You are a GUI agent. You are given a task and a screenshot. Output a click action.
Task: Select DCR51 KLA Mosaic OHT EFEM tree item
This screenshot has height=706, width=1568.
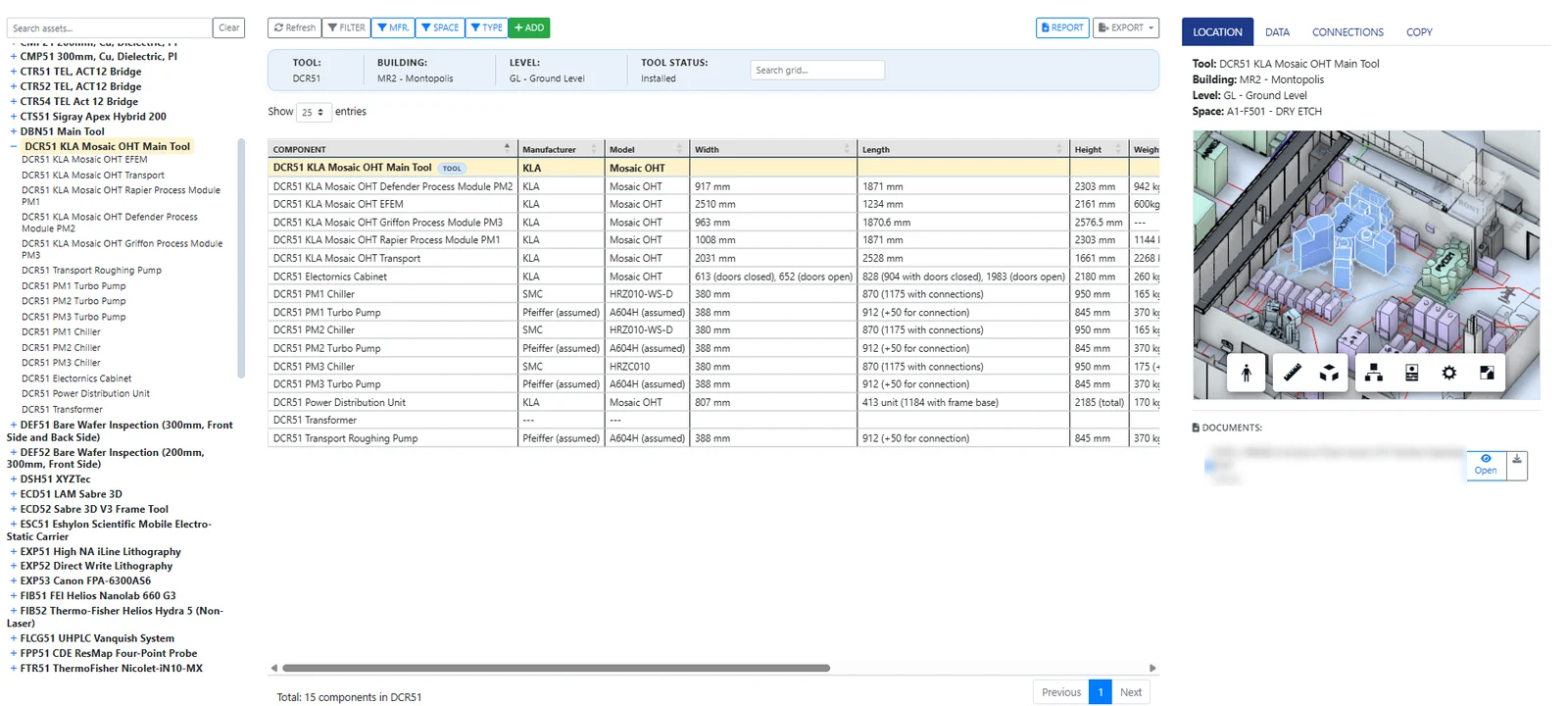(84, 160)
